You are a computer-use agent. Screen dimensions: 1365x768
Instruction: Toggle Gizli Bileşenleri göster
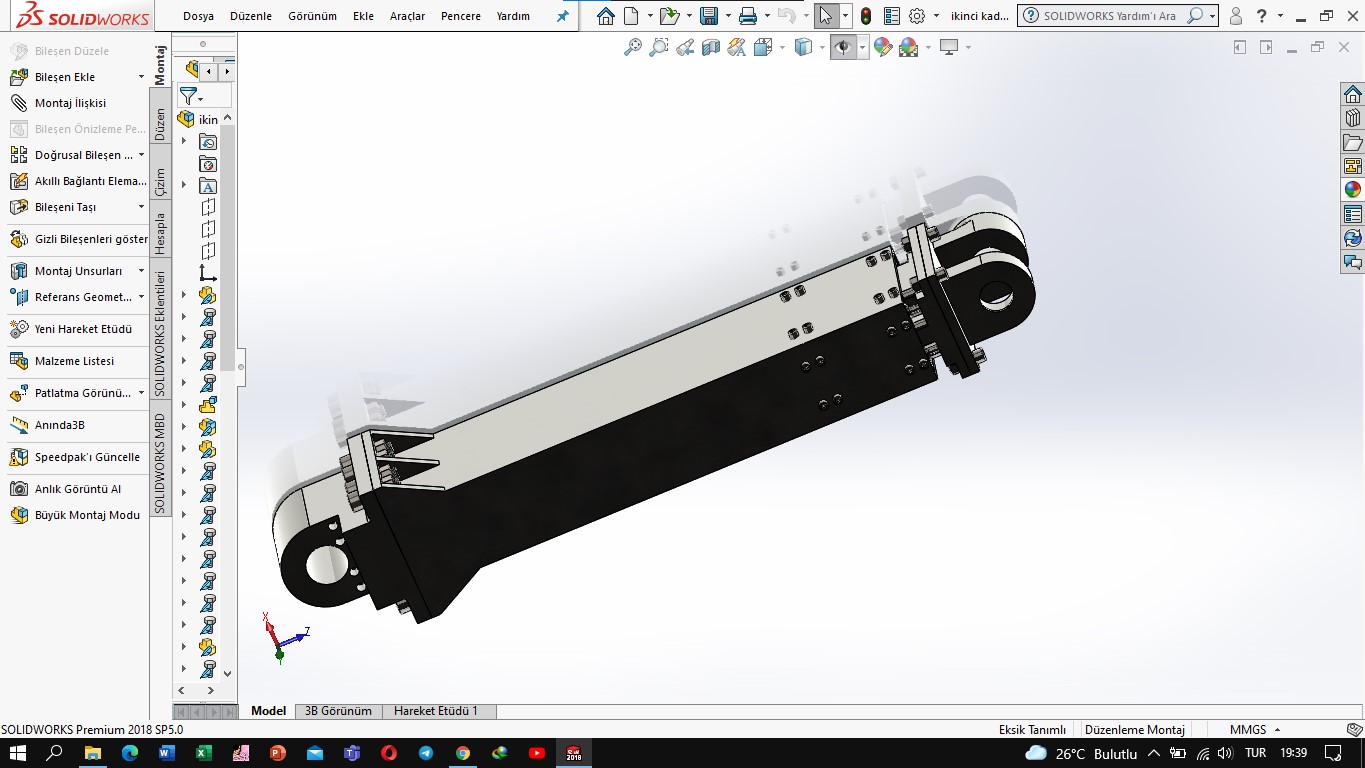[78, 239]
